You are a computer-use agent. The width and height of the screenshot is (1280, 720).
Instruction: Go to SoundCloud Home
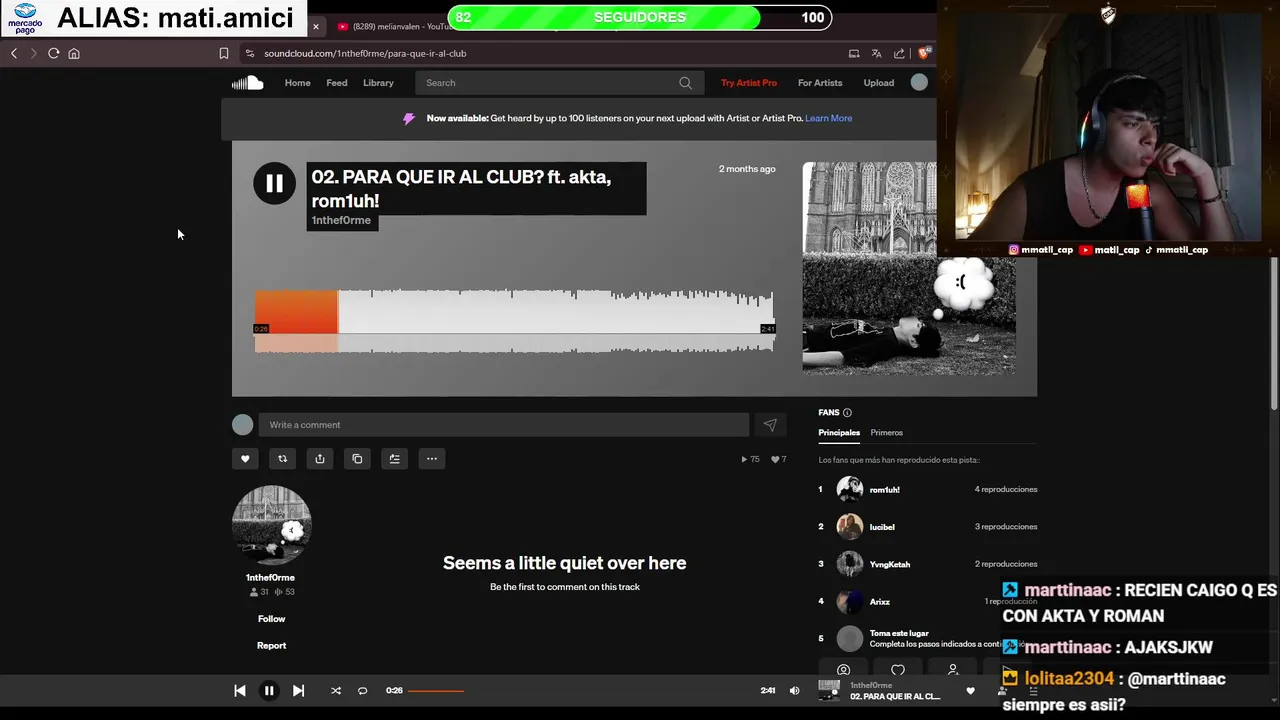point(297,83)
